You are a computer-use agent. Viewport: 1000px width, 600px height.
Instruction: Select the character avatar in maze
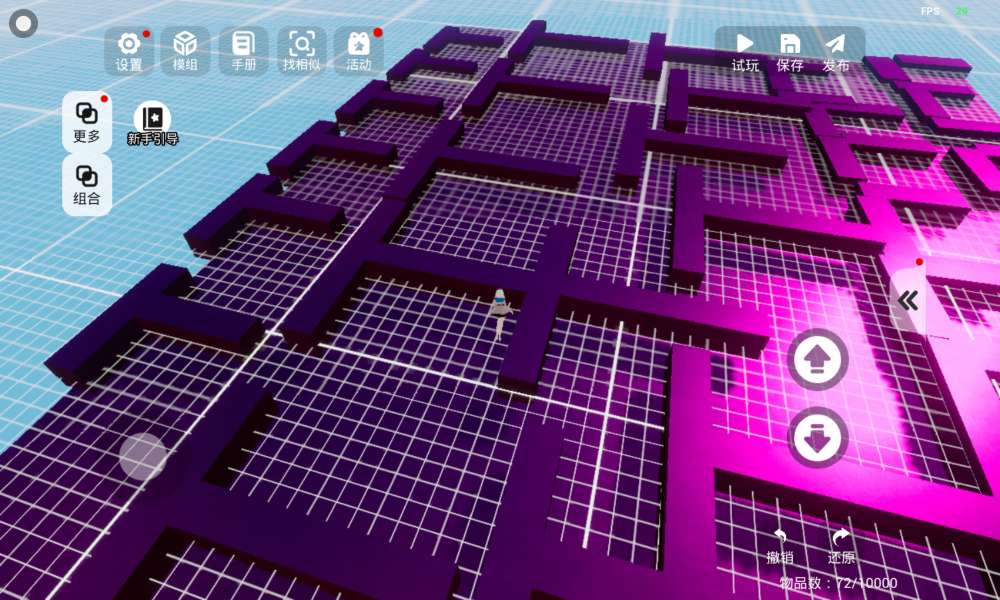coord(500,312)
